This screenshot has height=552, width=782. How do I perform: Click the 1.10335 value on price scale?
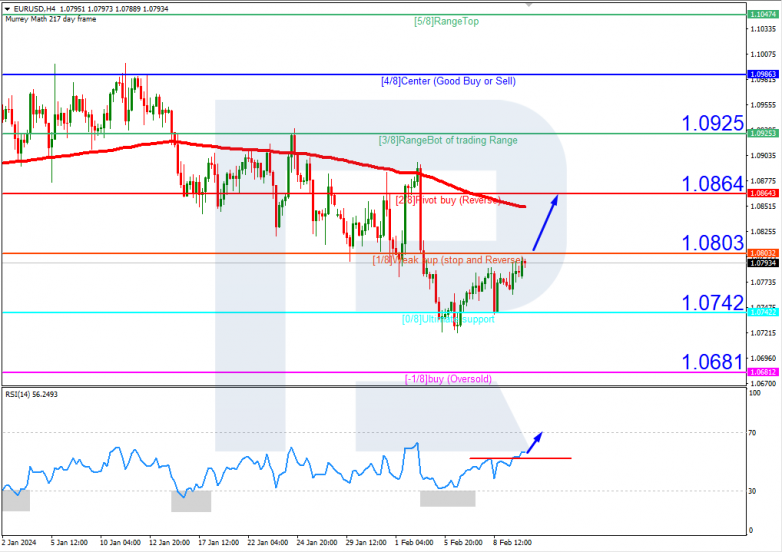763,29
